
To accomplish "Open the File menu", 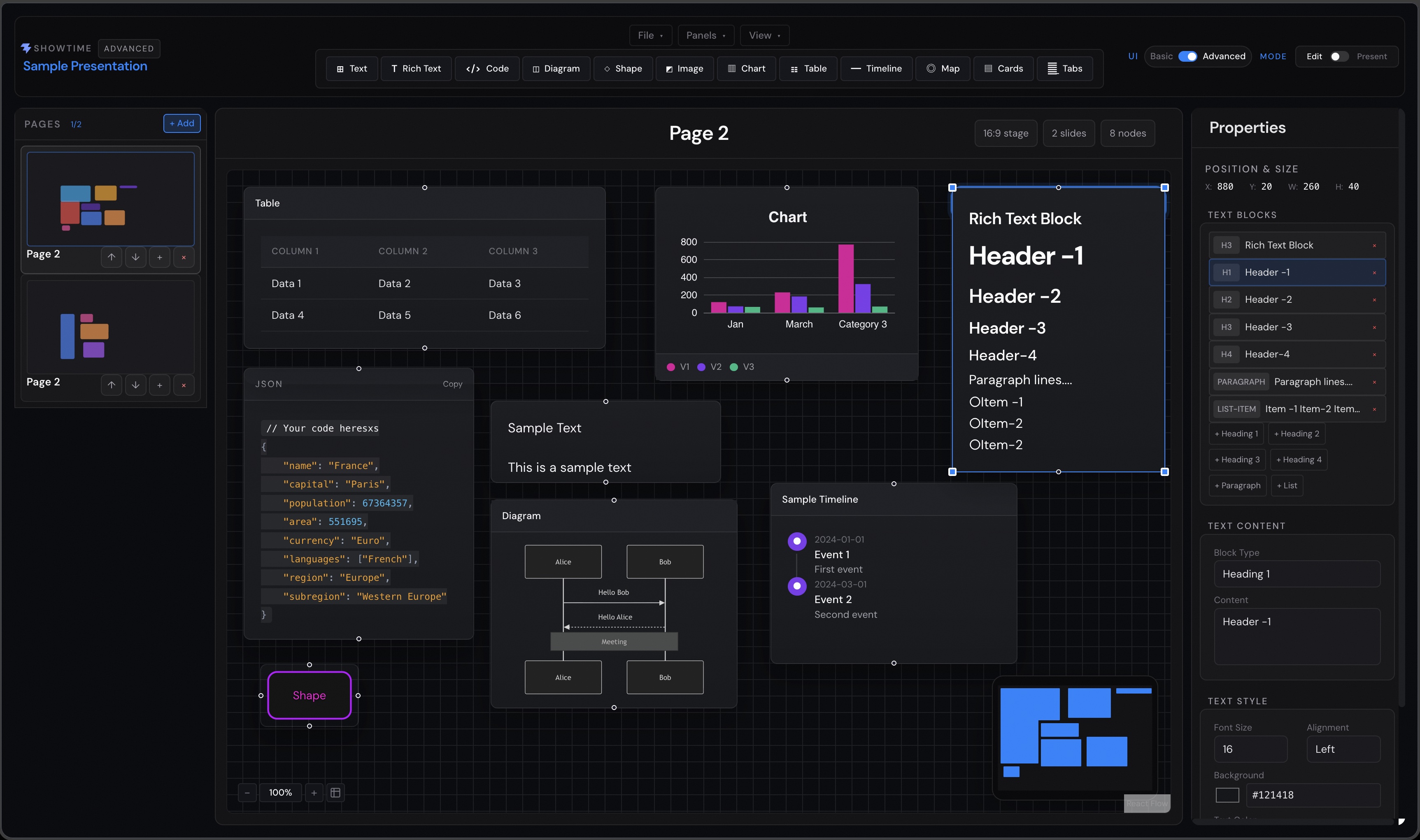I will click(x=651, y=35).
